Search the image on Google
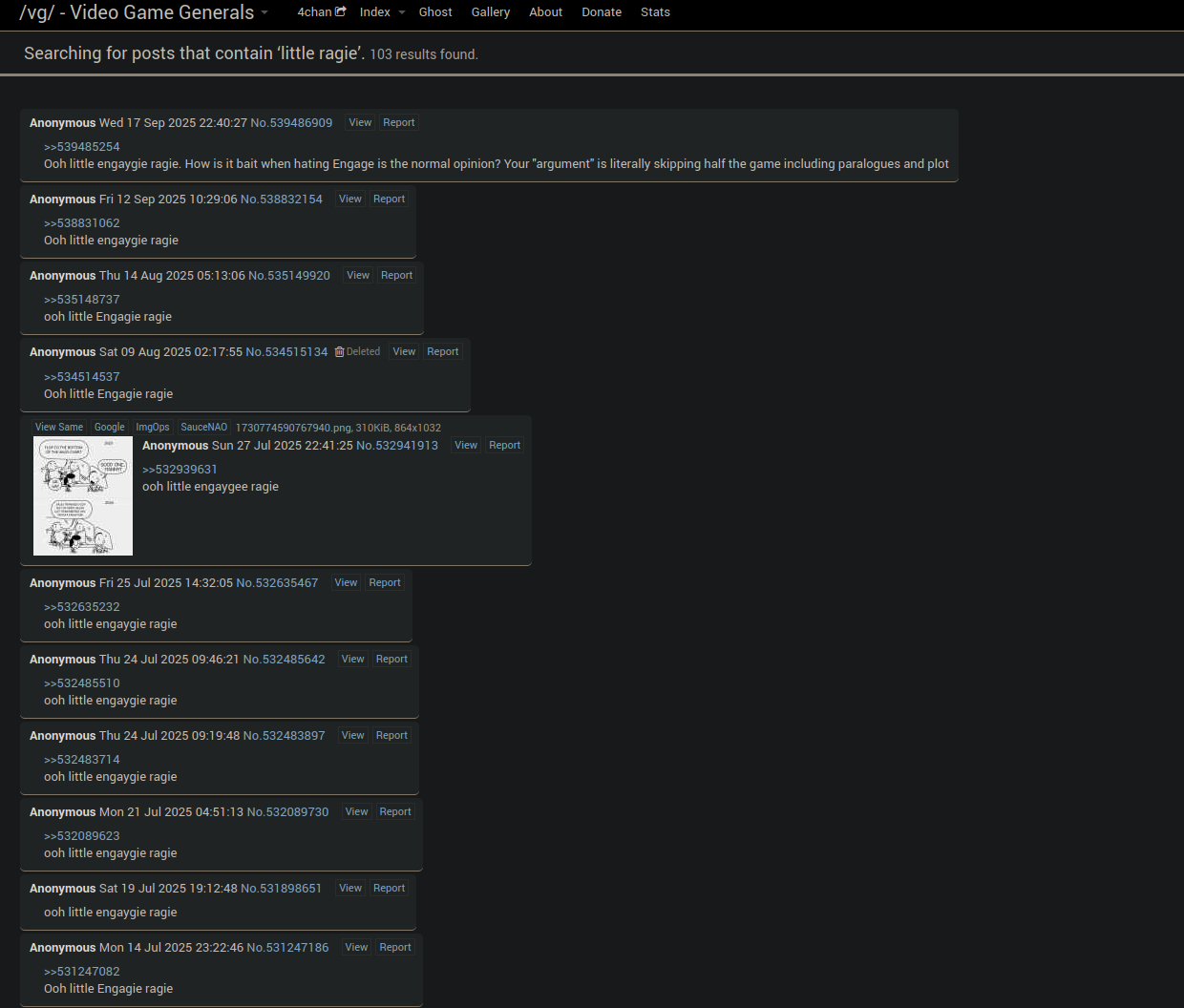 [x=110, y=427]
